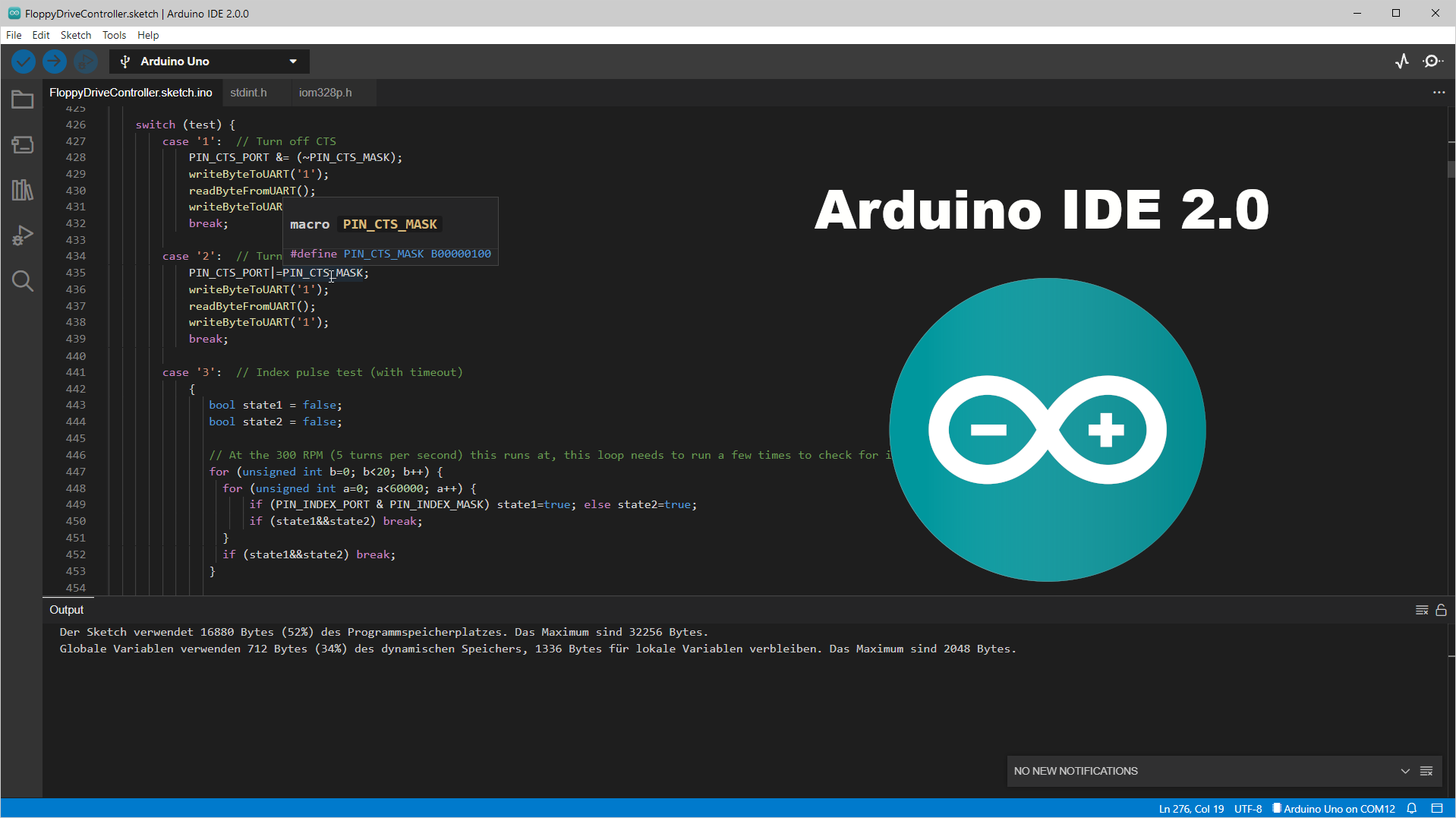Open the Library Manager books icon
The width and height of the screenshot is (1456, 818).
tap(22, 190)
